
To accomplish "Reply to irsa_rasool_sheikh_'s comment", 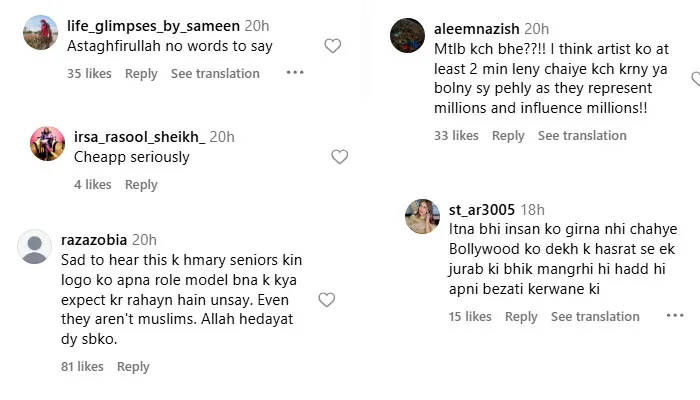I will point(141,184).
